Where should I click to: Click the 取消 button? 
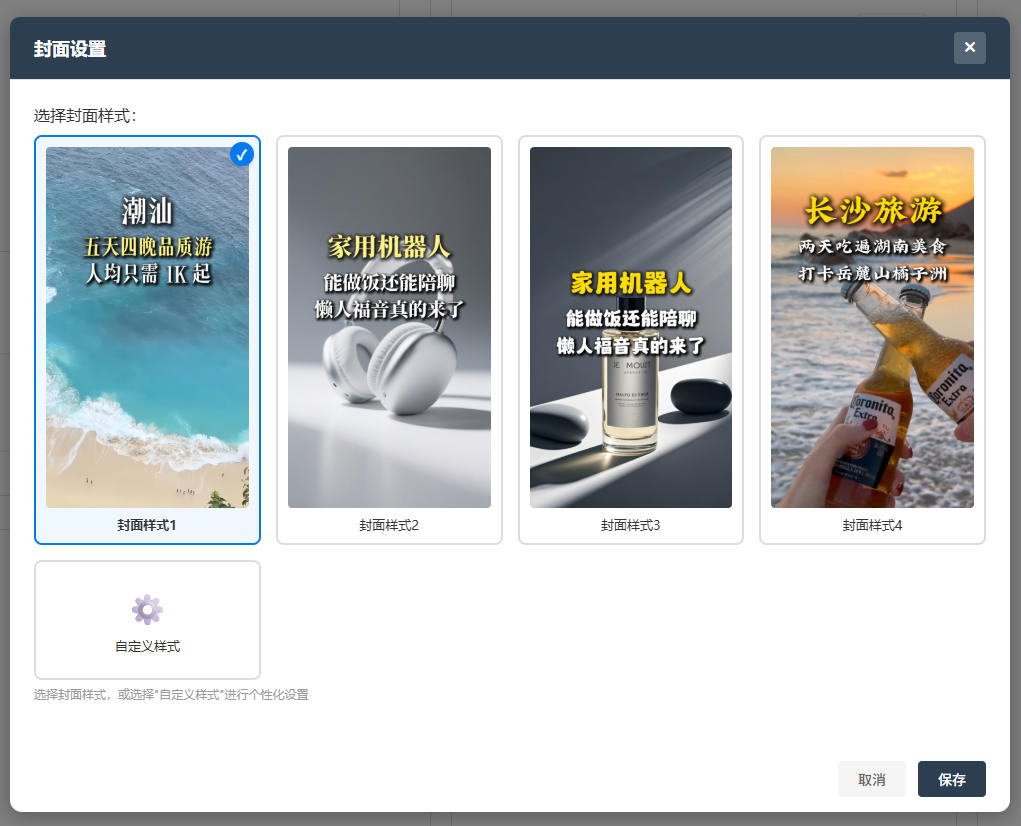[x=872, y=779]
